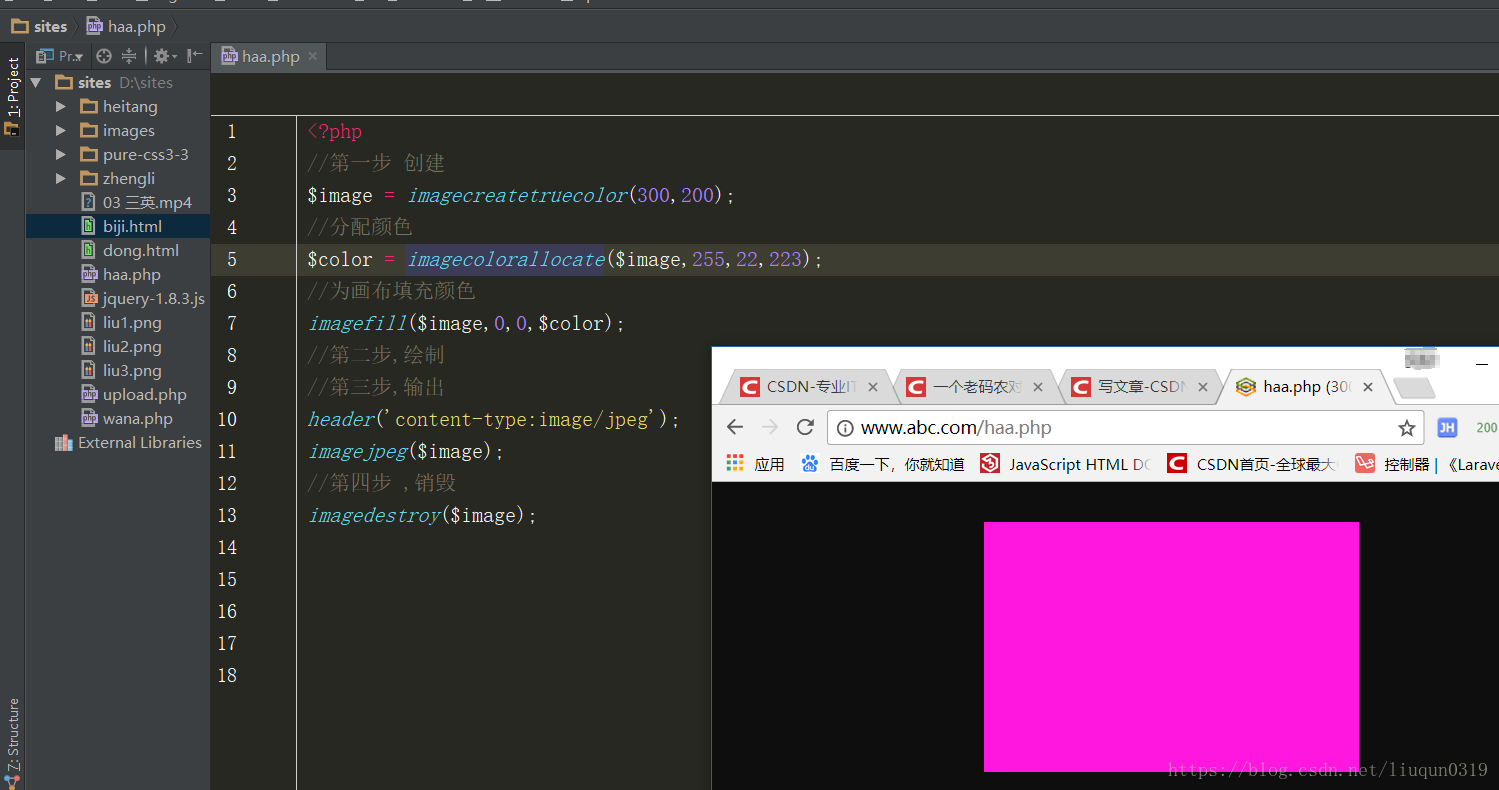
Task: View site information icon in address bar
Action: pos(845,428)
